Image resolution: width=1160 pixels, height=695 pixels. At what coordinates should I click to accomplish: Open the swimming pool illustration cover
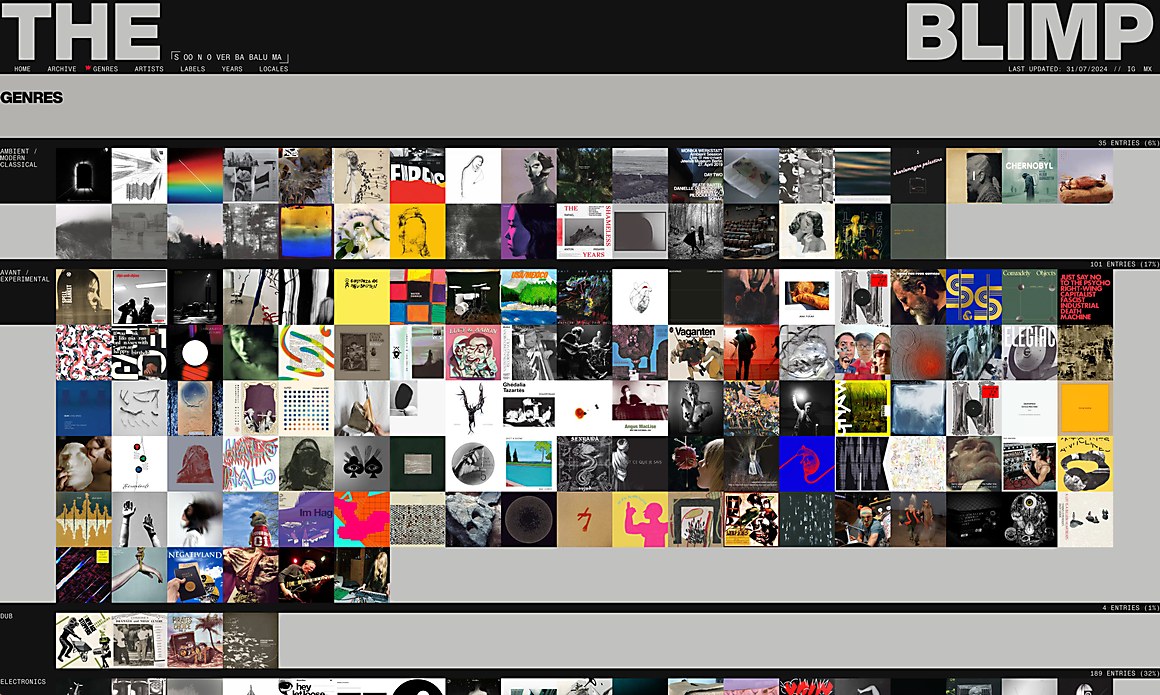[x=528, y=464]
